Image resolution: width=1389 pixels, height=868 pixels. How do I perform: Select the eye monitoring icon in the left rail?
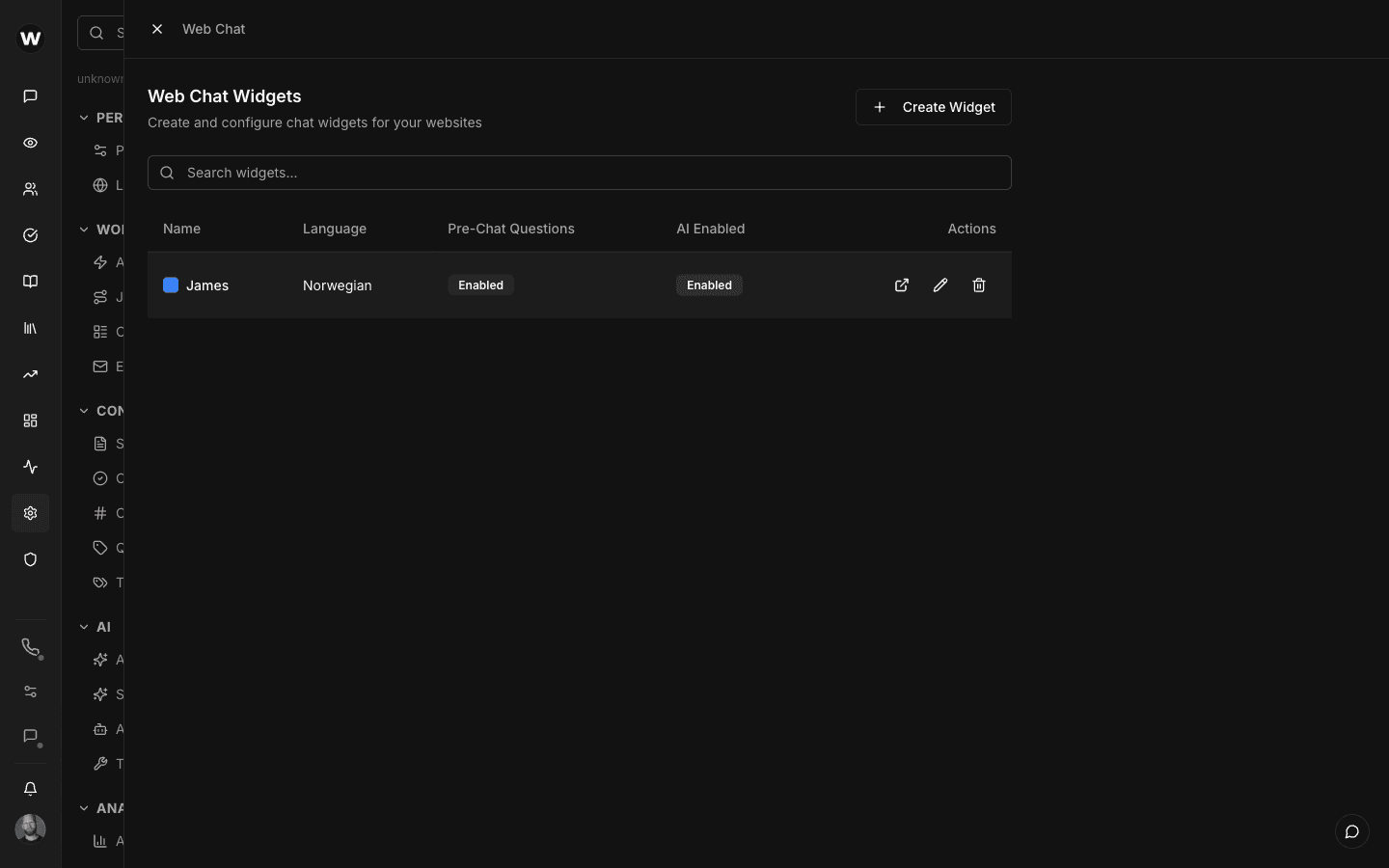[30, 143]
